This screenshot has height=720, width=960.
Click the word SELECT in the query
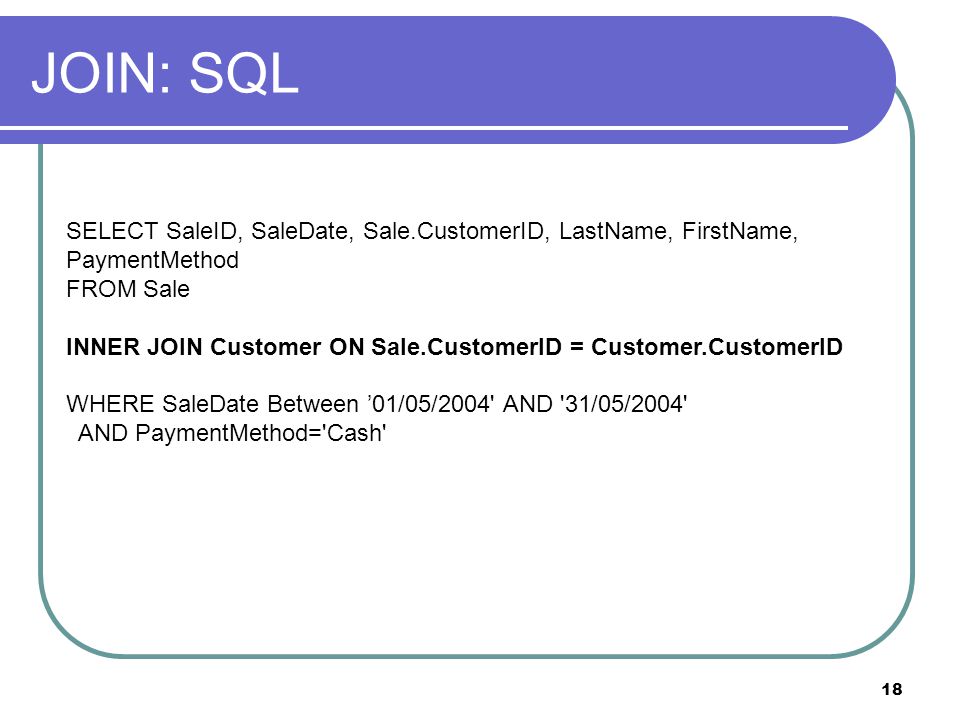tap(112, 231)
